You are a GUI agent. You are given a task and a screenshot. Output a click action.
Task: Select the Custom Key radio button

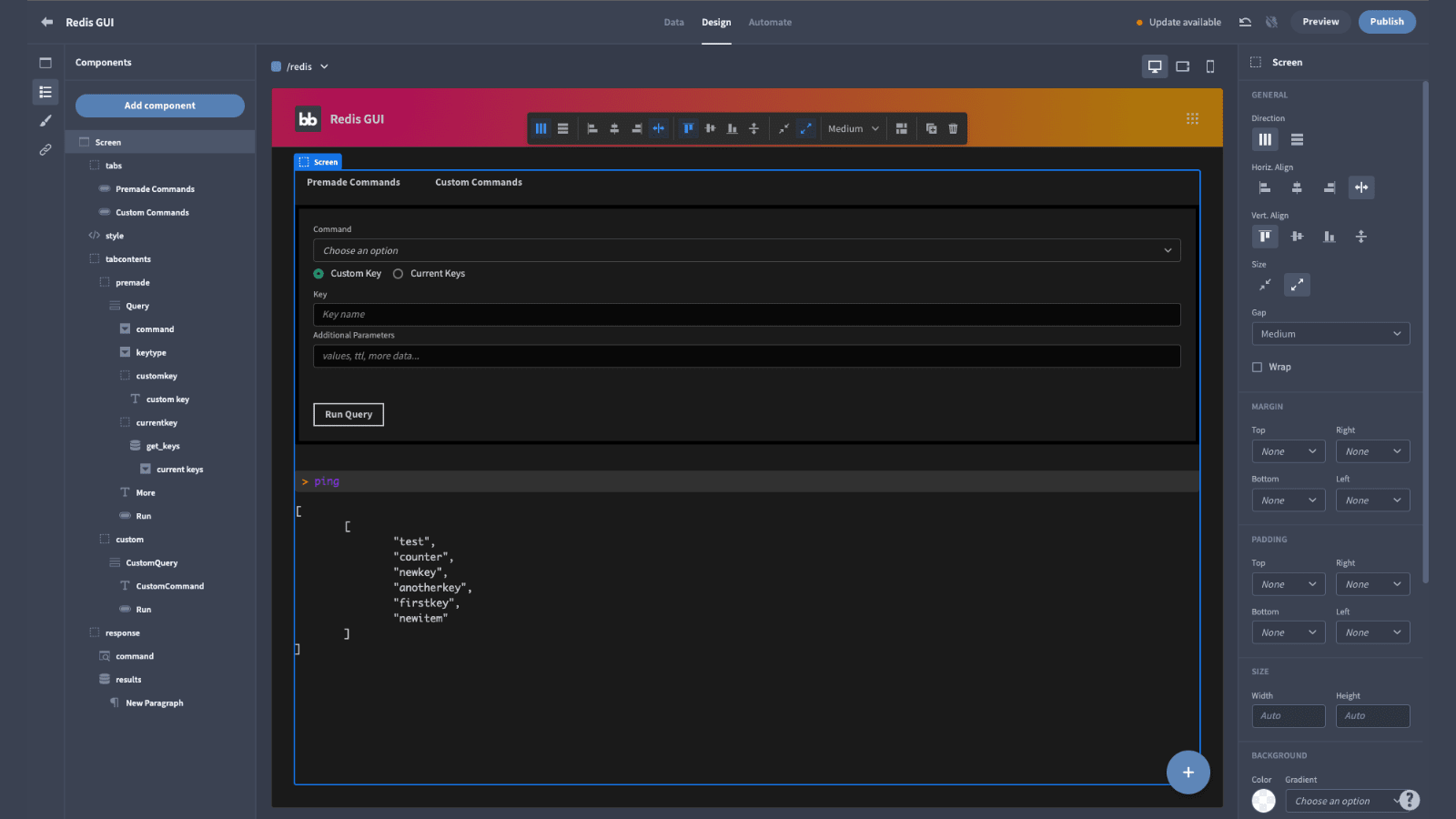coord(318,274)
